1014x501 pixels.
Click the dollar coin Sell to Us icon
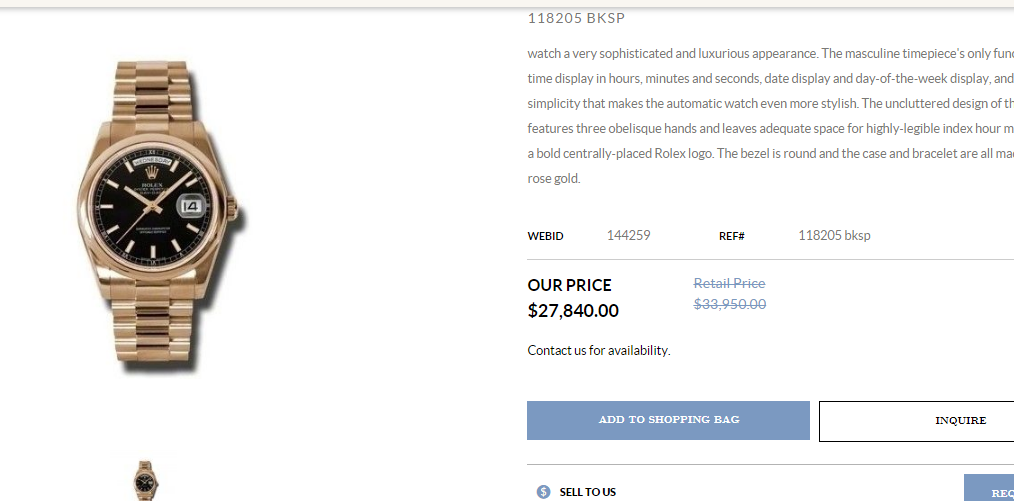click(543, 492)
